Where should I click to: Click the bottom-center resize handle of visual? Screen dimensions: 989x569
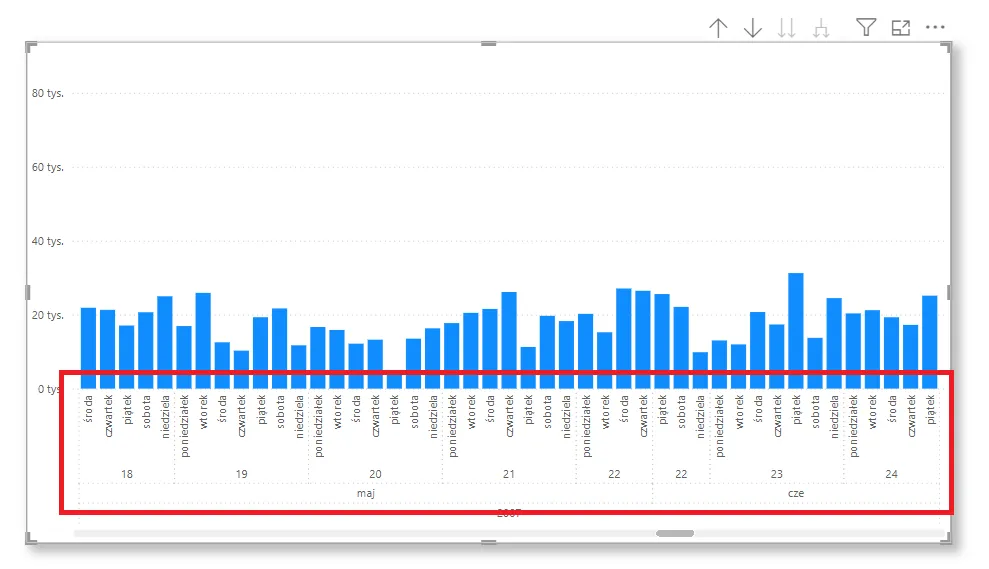click(x=488, y=542)
